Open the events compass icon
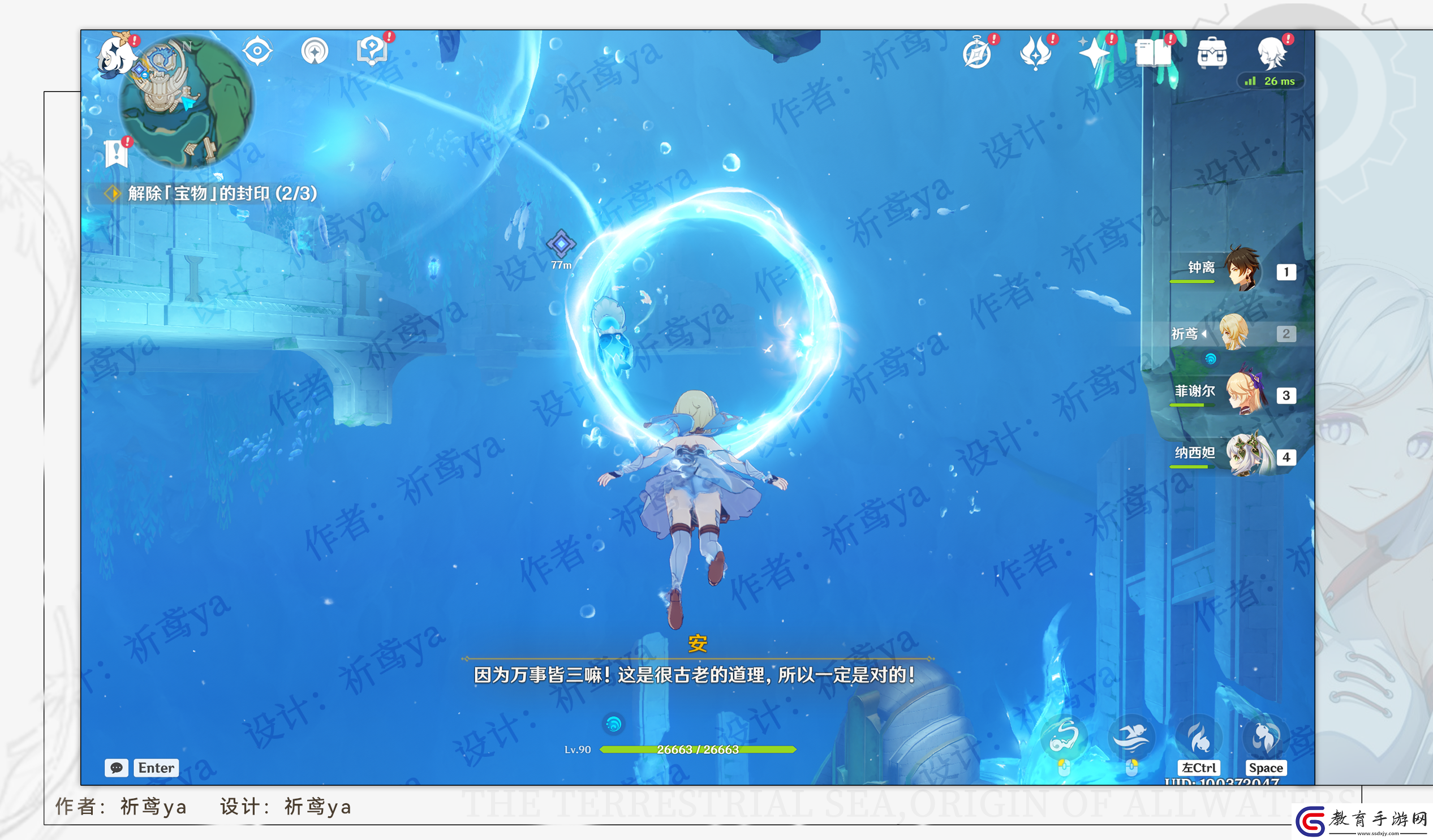Viewport: 1433px width, 840px height. 978,53
